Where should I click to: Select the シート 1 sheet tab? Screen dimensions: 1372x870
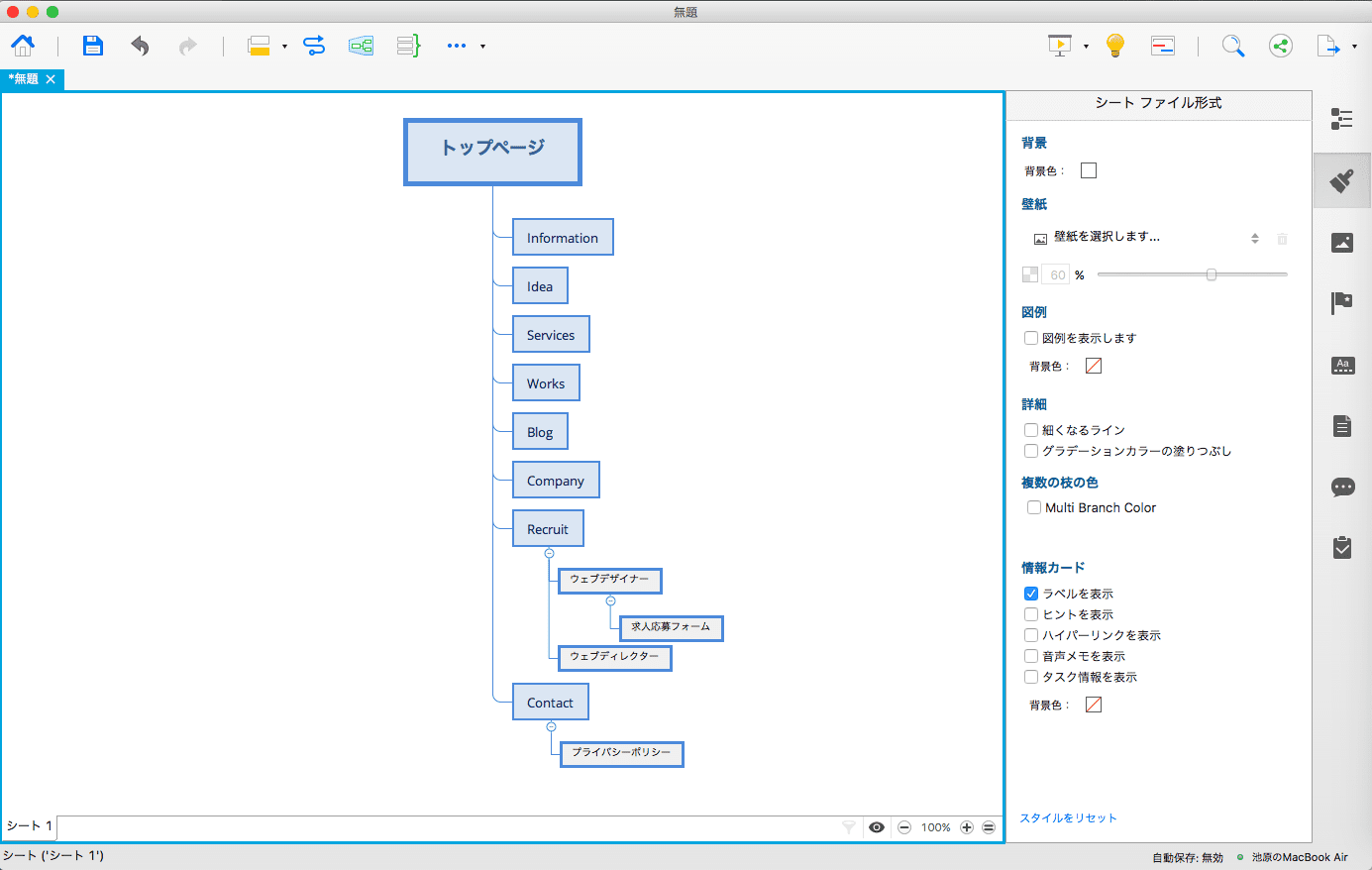29,826
